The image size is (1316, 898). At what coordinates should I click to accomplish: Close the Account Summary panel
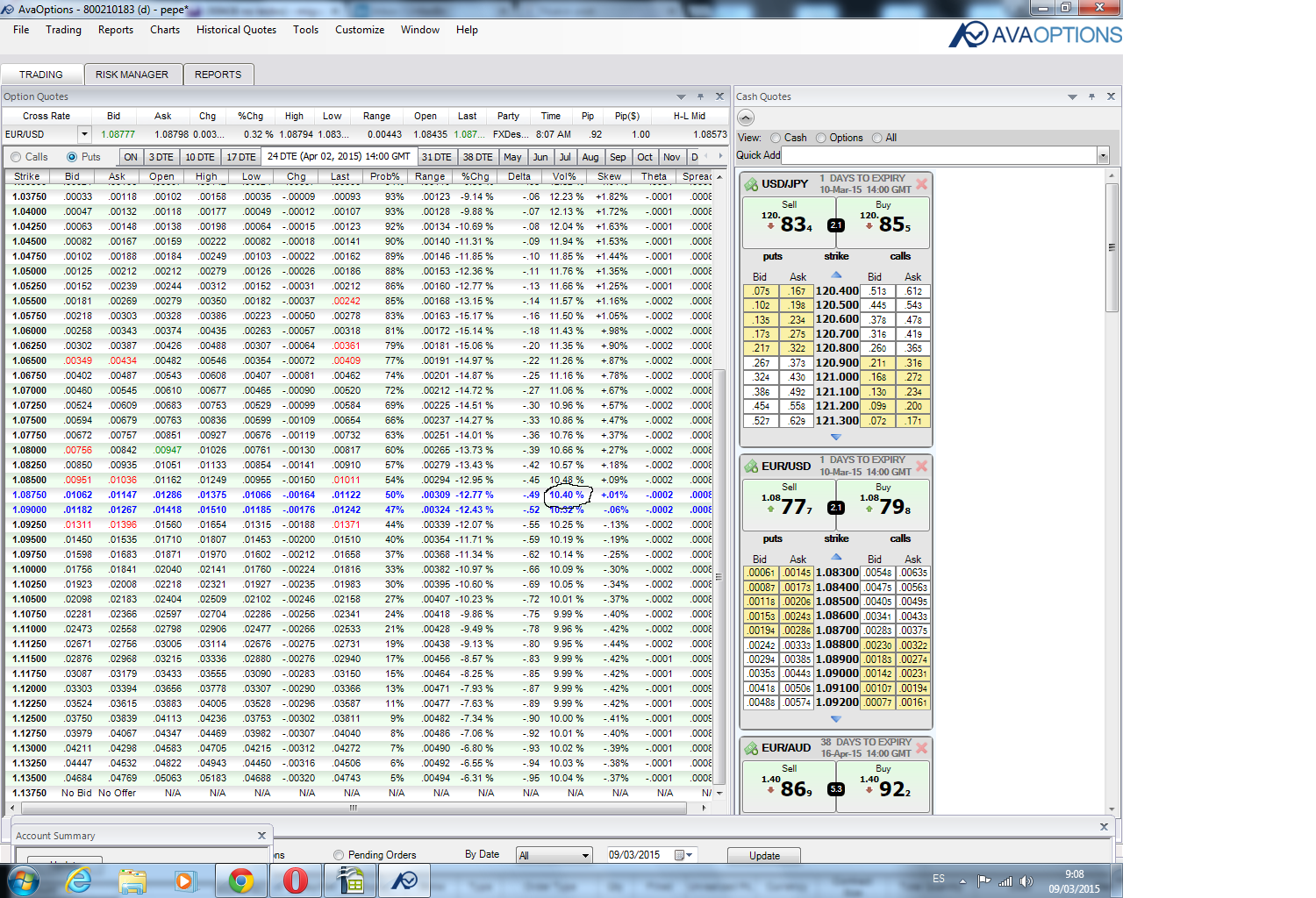pos(261,836)
